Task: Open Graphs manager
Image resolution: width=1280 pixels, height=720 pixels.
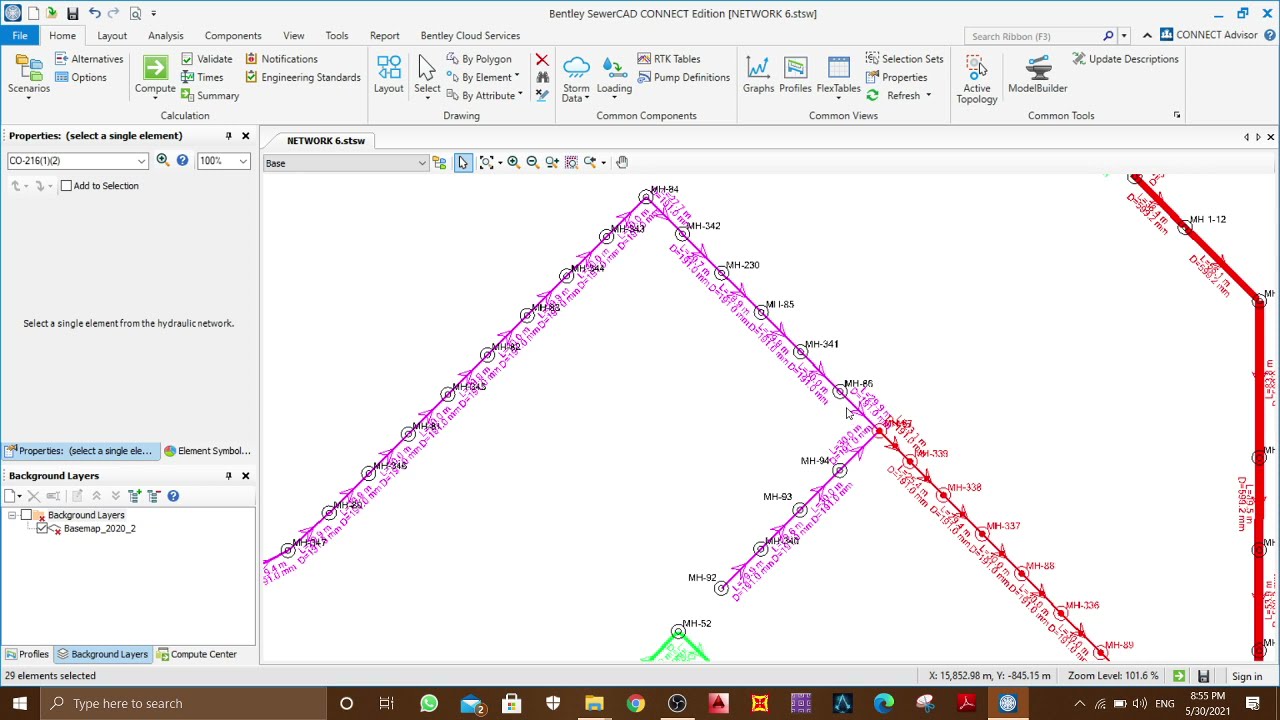Action: [758, 76]
